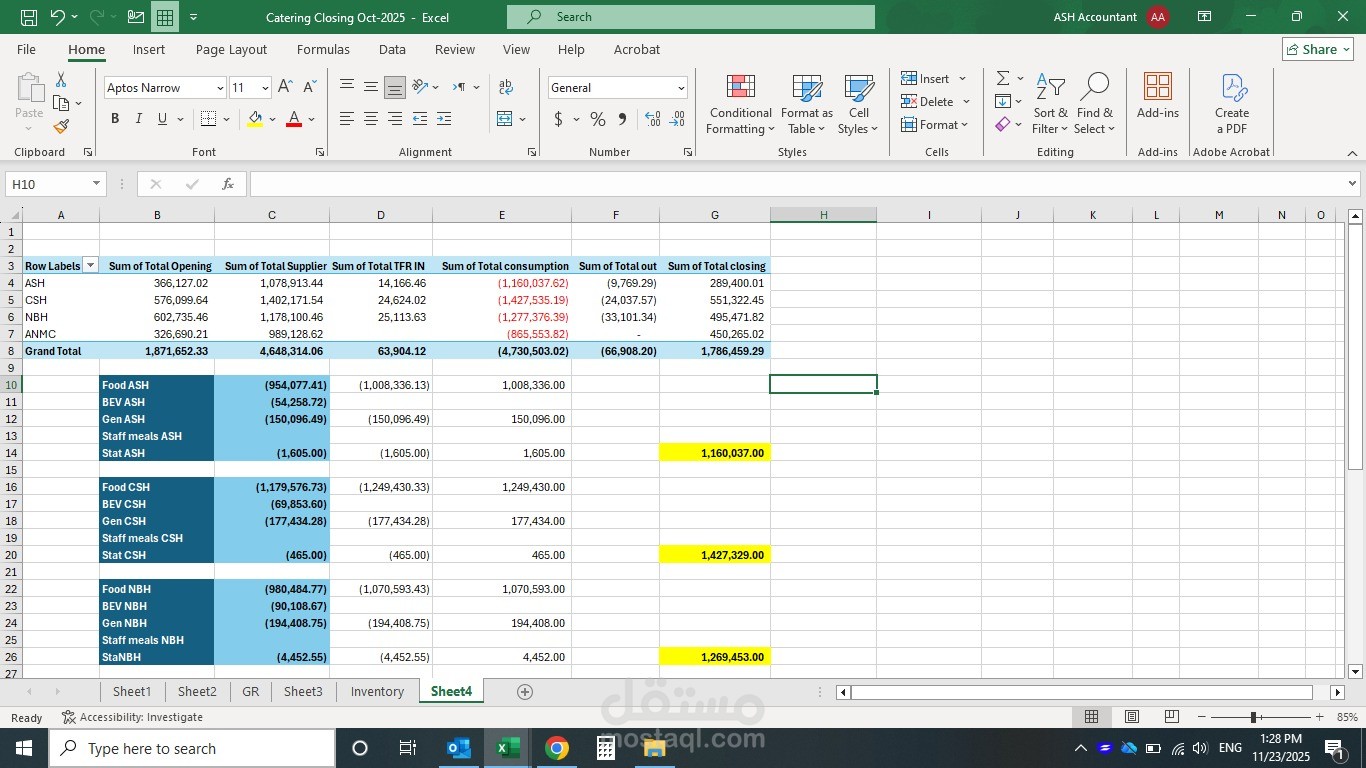The width and height of the screenshot is (1366, 768).
Task: Open Row Labels filter dropdown
Action: pyautogui.click(x=90, y=266)
